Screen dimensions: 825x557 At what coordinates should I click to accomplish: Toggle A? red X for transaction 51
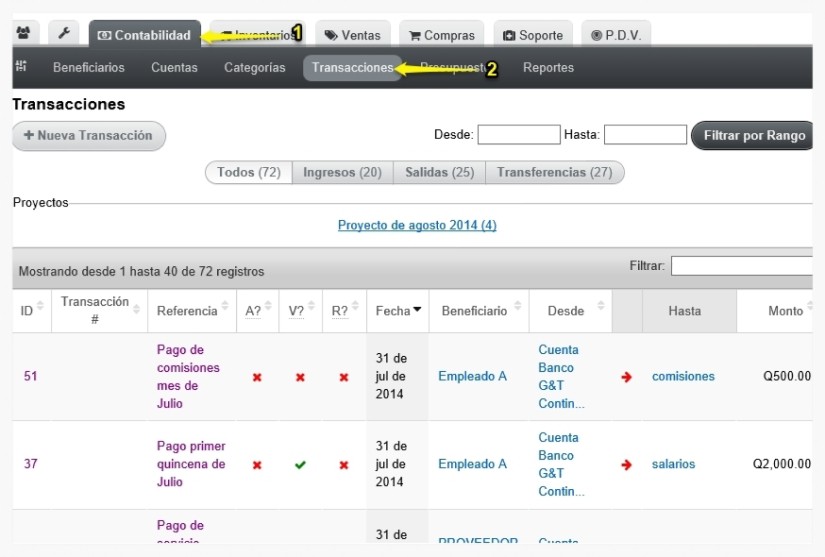click(257, 377)
